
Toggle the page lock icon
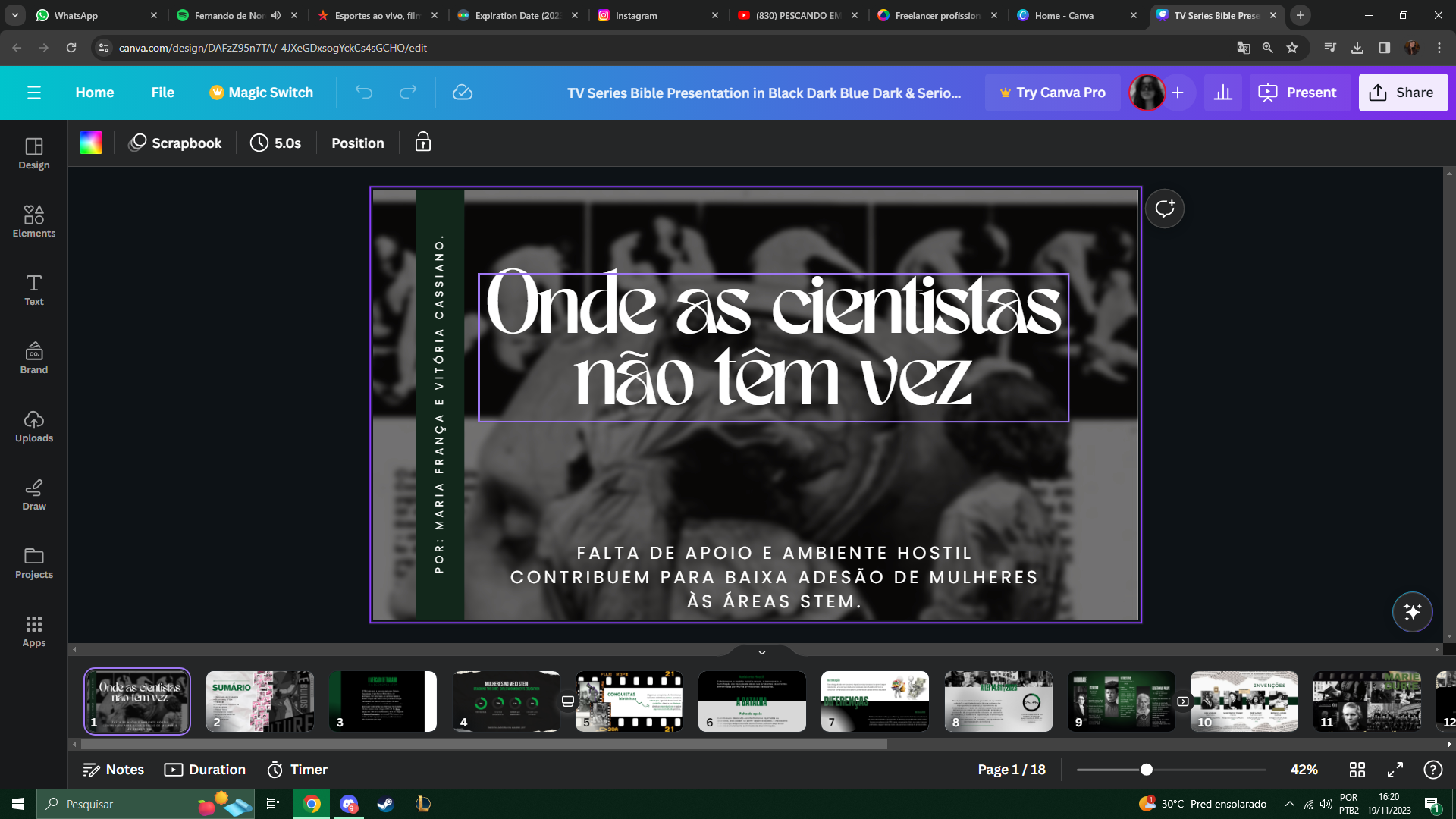pos(423,143)
